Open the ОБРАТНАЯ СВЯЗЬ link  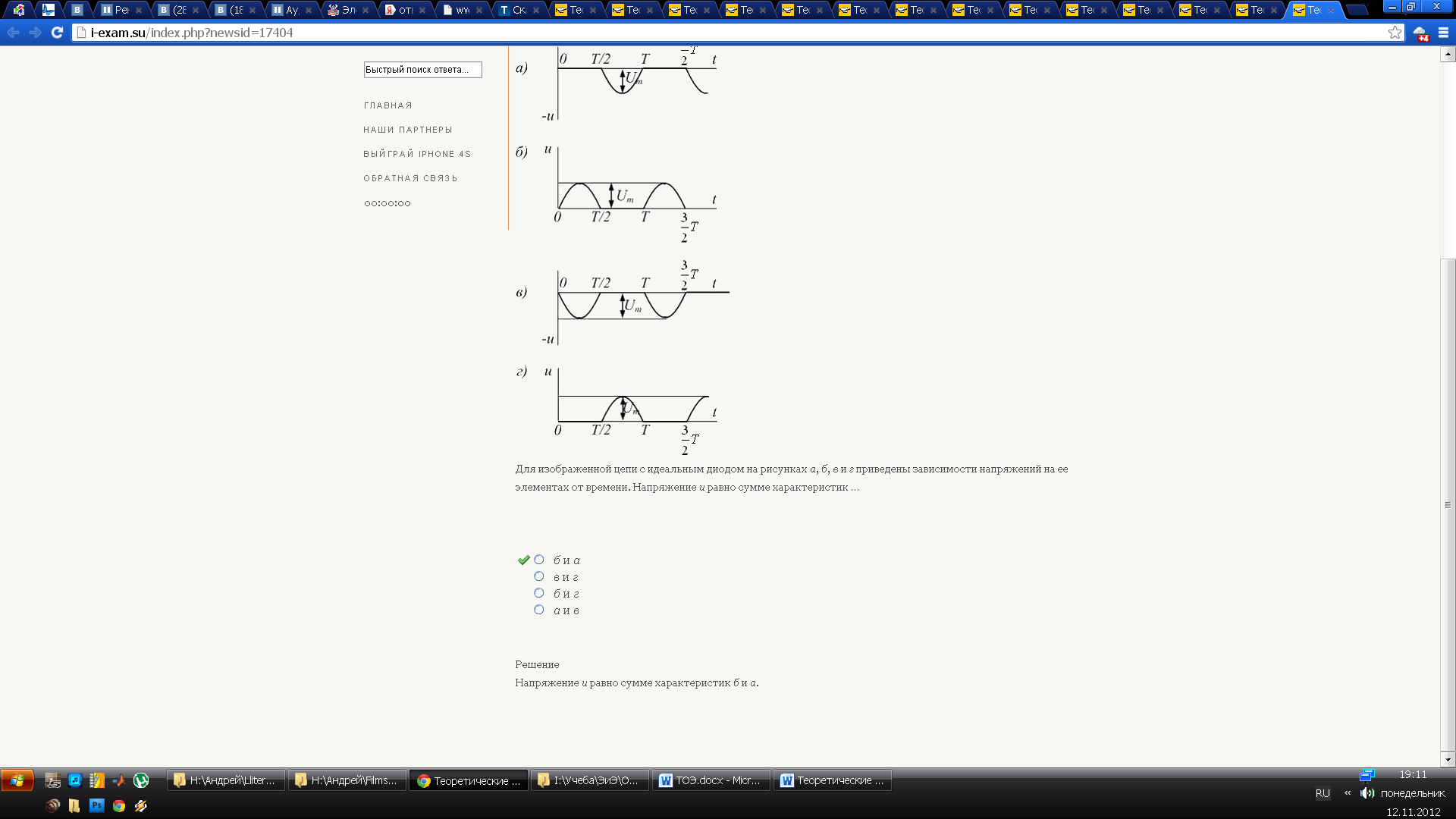point(410,178)
